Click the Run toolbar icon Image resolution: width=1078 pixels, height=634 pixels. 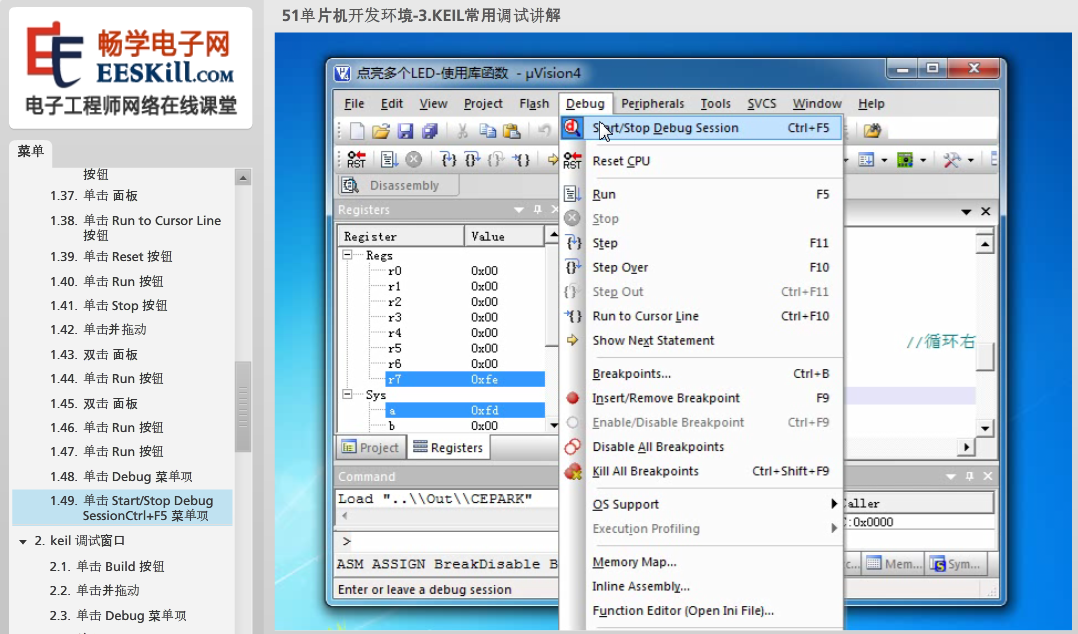390,160
